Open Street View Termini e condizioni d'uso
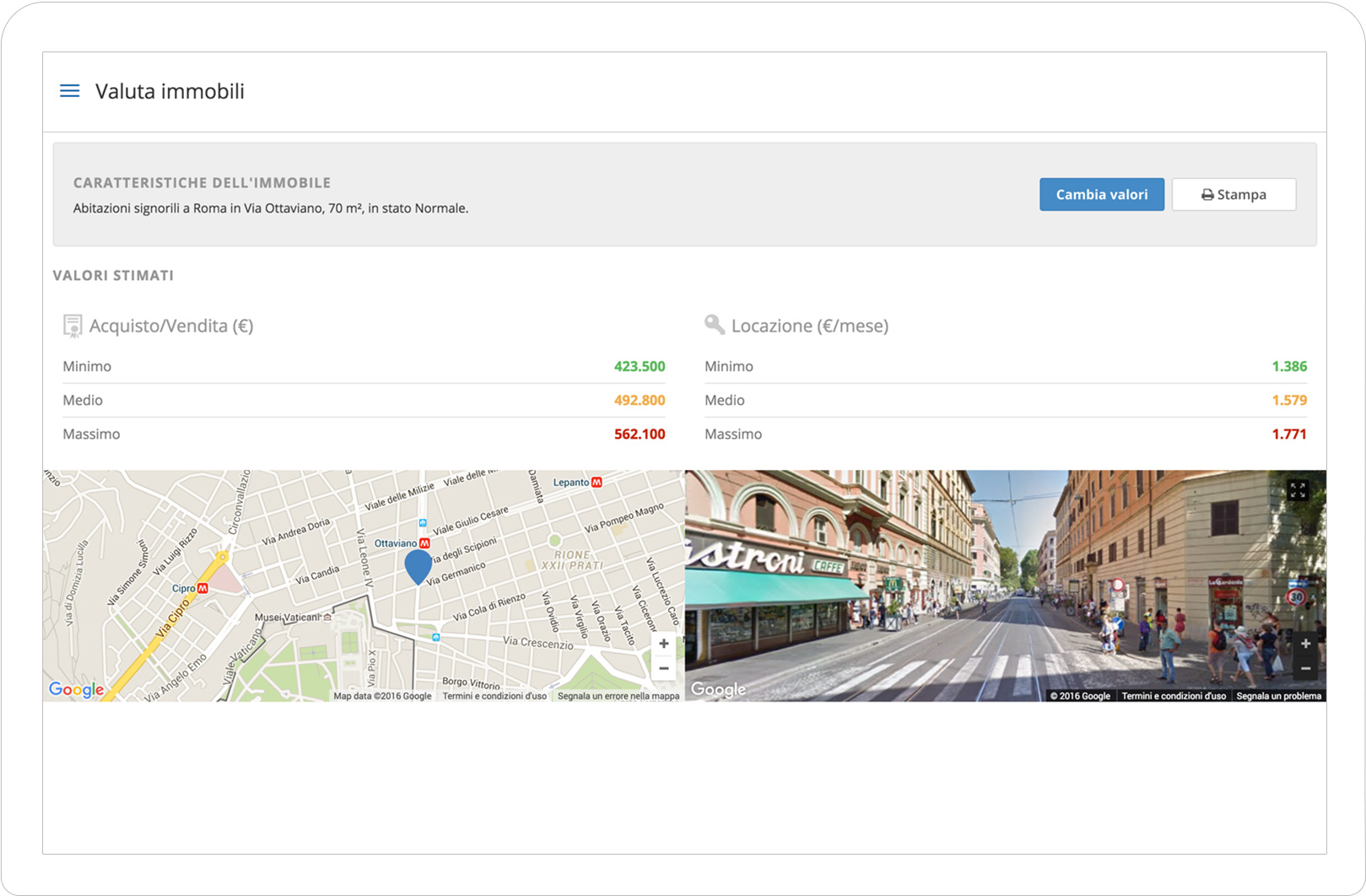 point(1174,696)
